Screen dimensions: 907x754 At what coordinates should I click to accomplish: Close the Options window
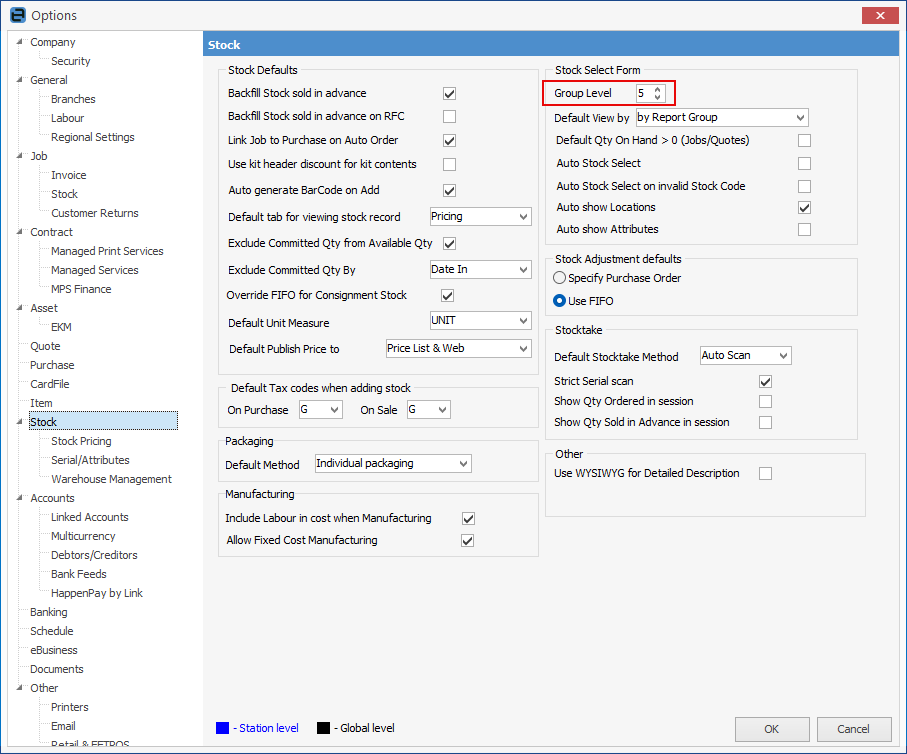[x=880, y=16]
